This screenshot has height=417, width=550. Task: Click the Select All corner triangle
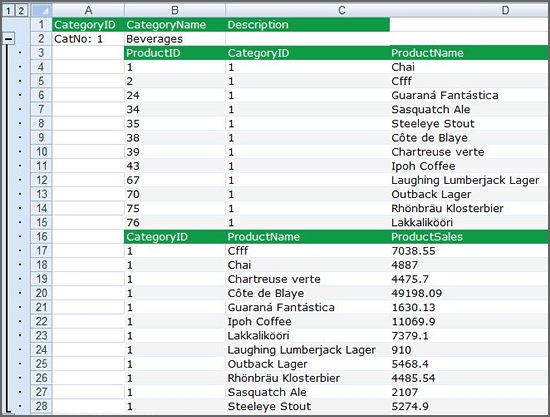(x=42, y=10)
